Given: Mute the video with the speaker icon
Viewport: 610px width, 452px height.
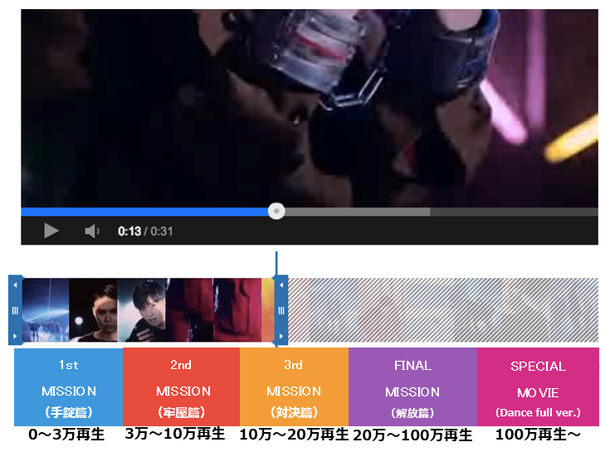Looking at the screenshot, I should (92, 231).
